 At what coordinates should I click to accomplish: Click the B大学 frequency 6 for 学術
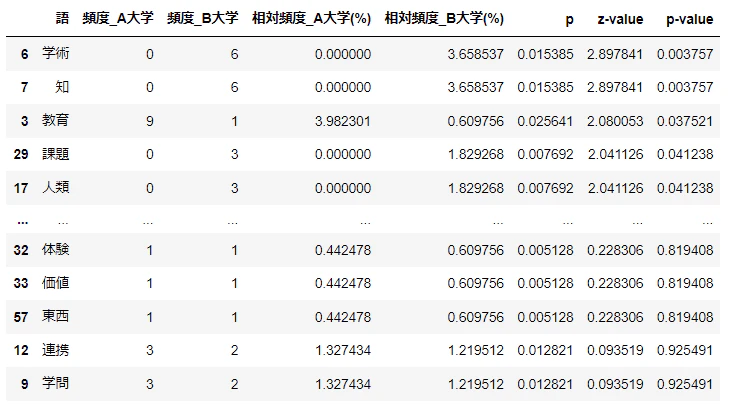click(234, 55)
